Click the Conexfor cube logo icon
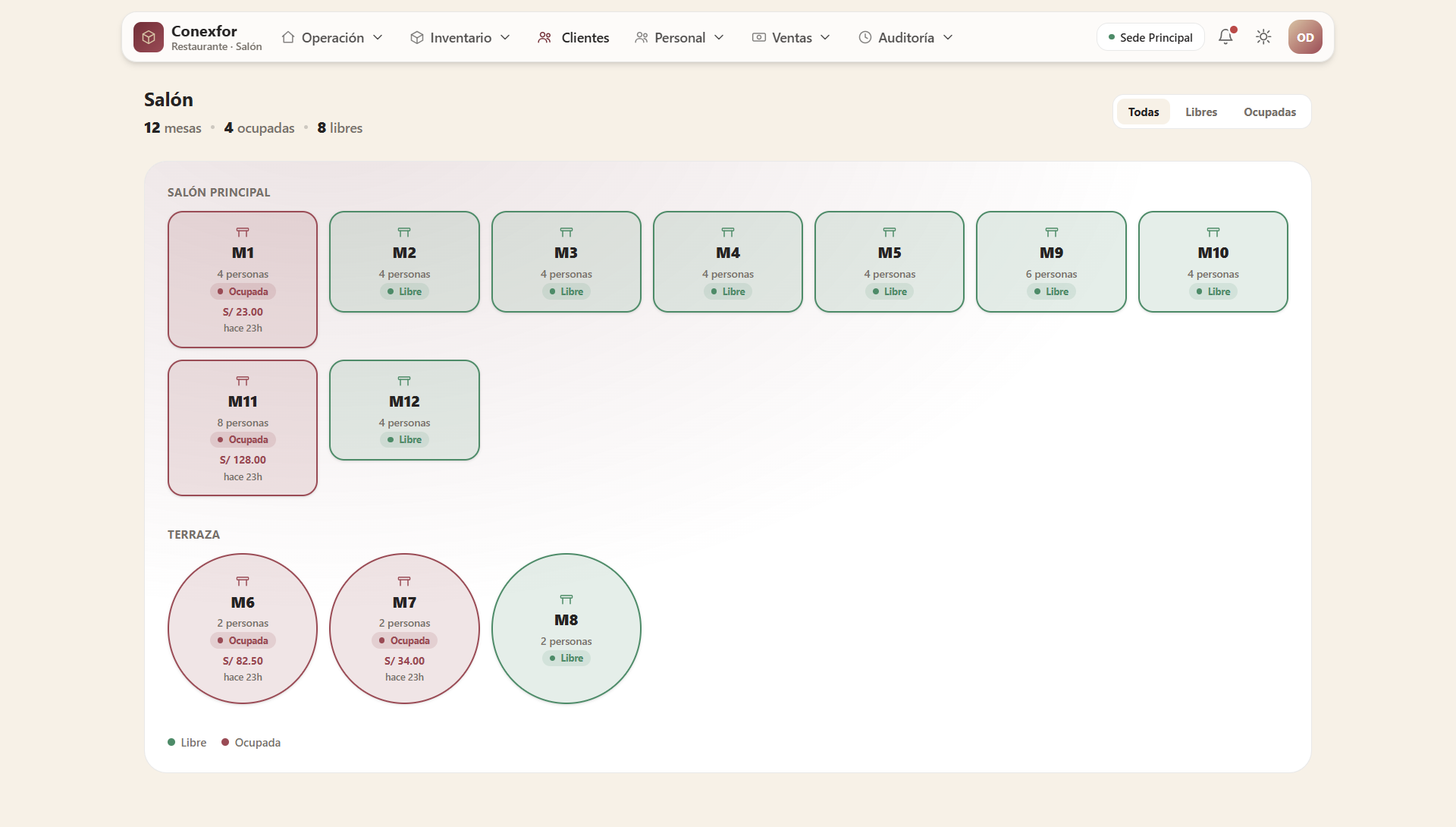This screenshot has width=1456, height=827. point(149,37)
